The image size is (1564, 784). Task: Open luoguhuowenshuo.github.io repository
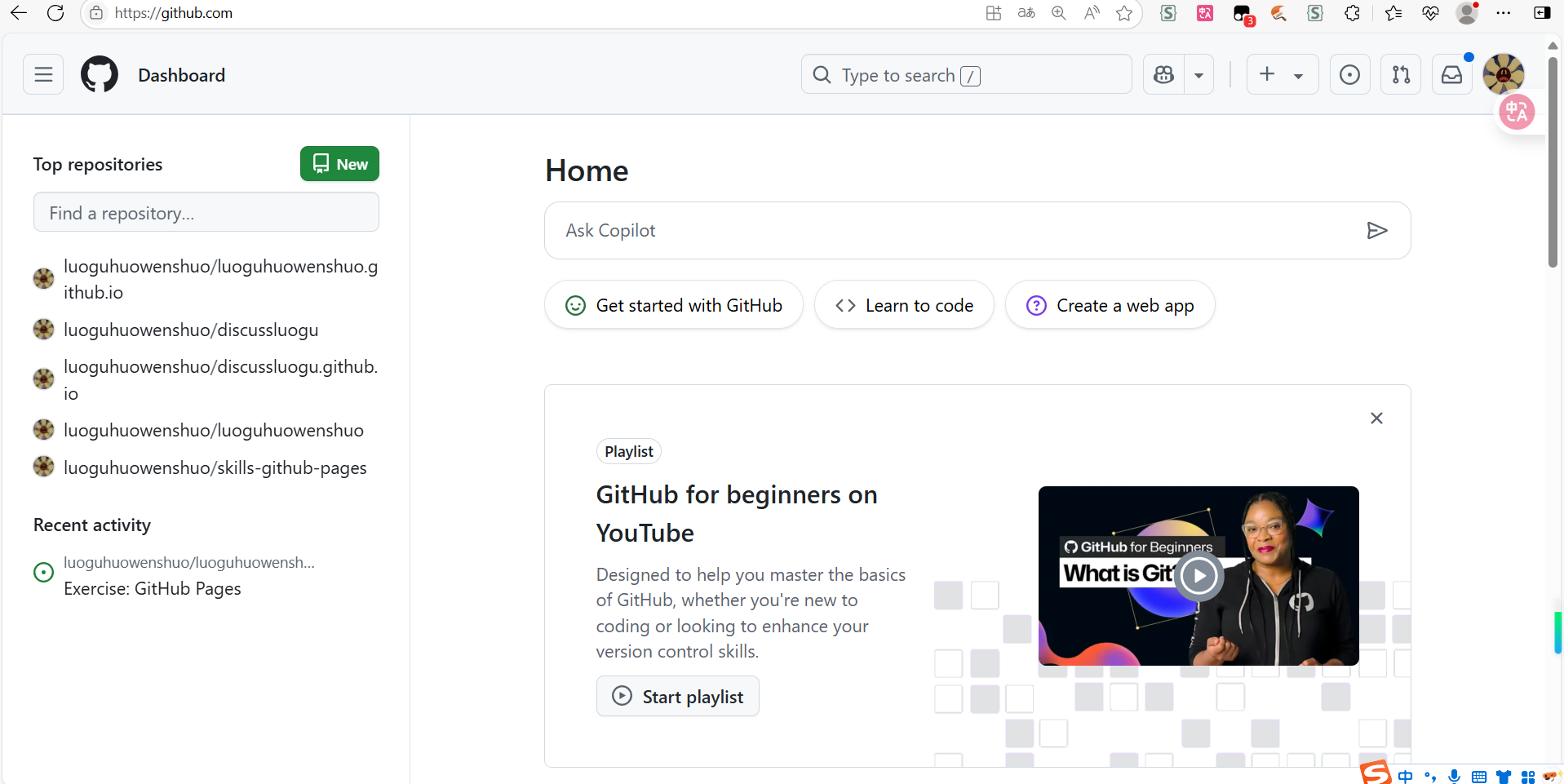pyautogui.click(x=221, y=279)
